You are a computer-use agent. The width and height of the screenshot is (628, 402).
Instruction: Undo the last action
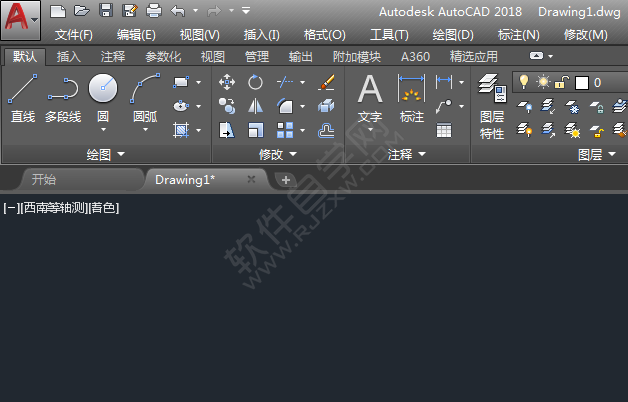[x=178, y=11]
